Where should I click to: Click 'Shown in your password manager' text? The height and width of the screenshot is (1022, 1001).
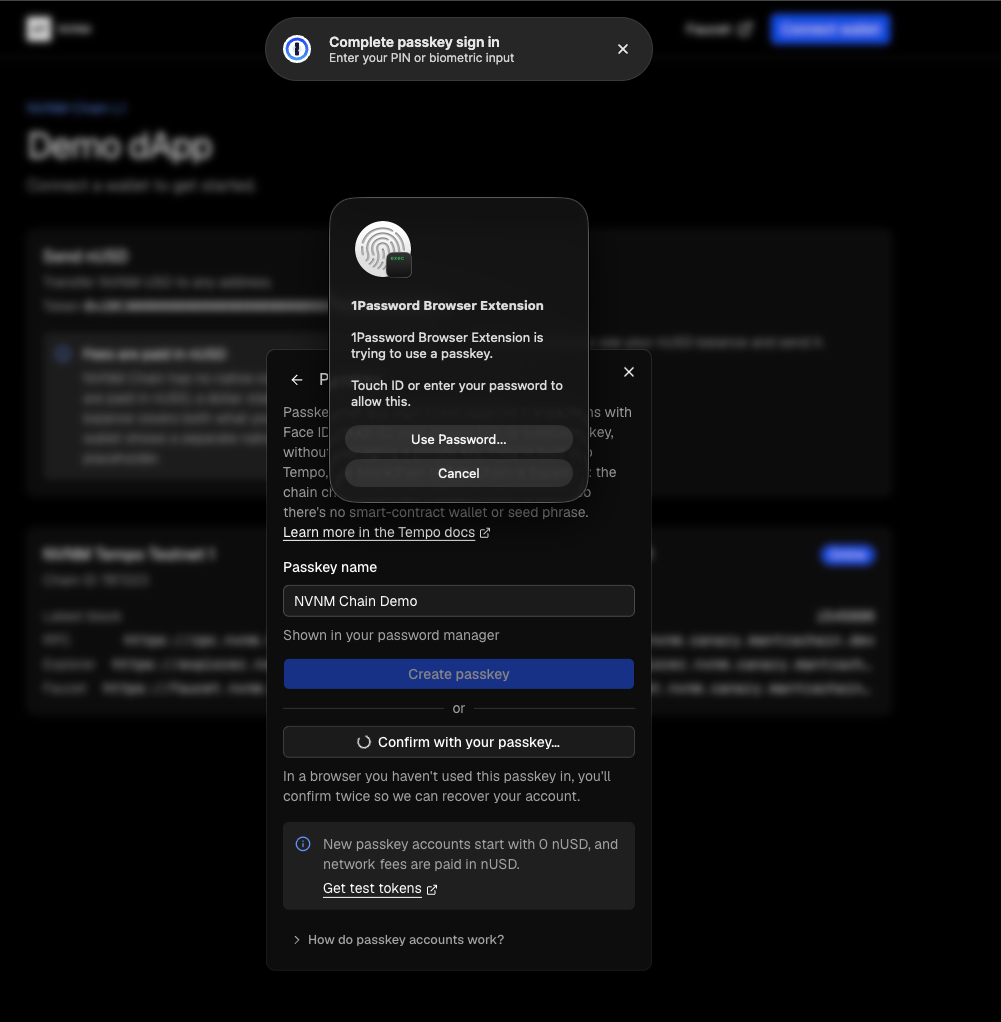[x=391, y=635]
